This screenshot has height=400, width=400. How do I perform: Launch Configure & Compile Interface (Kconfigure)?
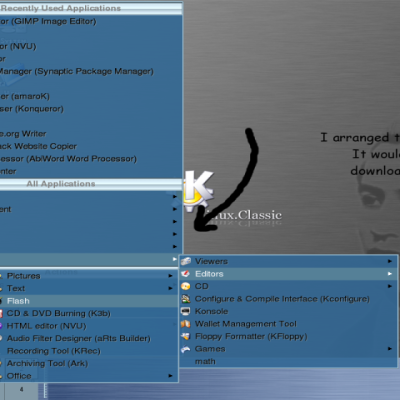288,299
